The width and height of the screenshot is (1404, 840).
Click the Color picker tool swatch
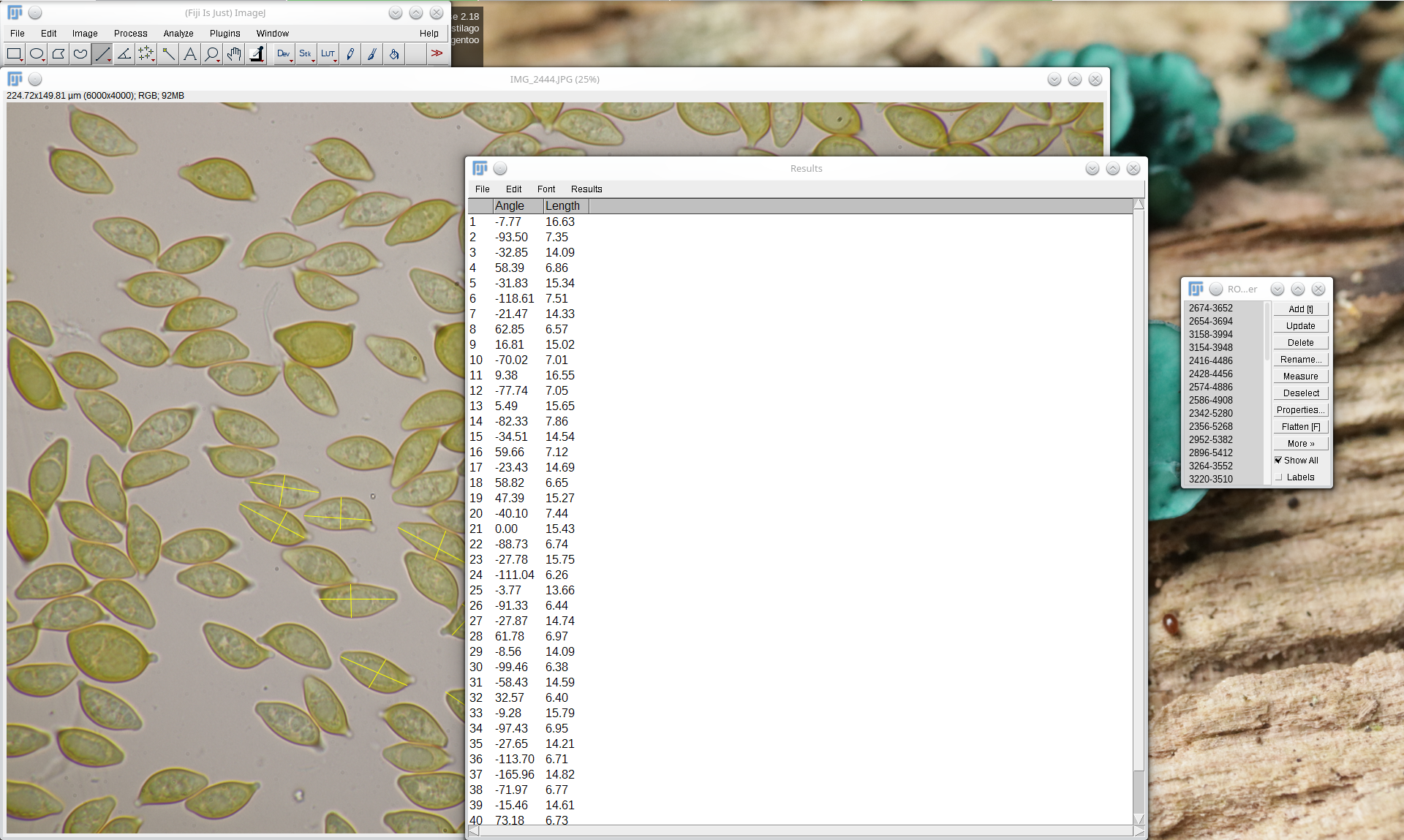click(257, 53)
